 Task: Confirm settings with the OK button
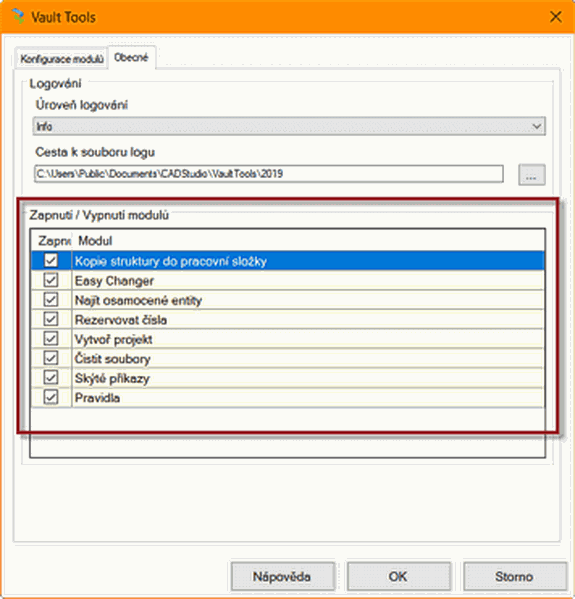pos(399,576)
